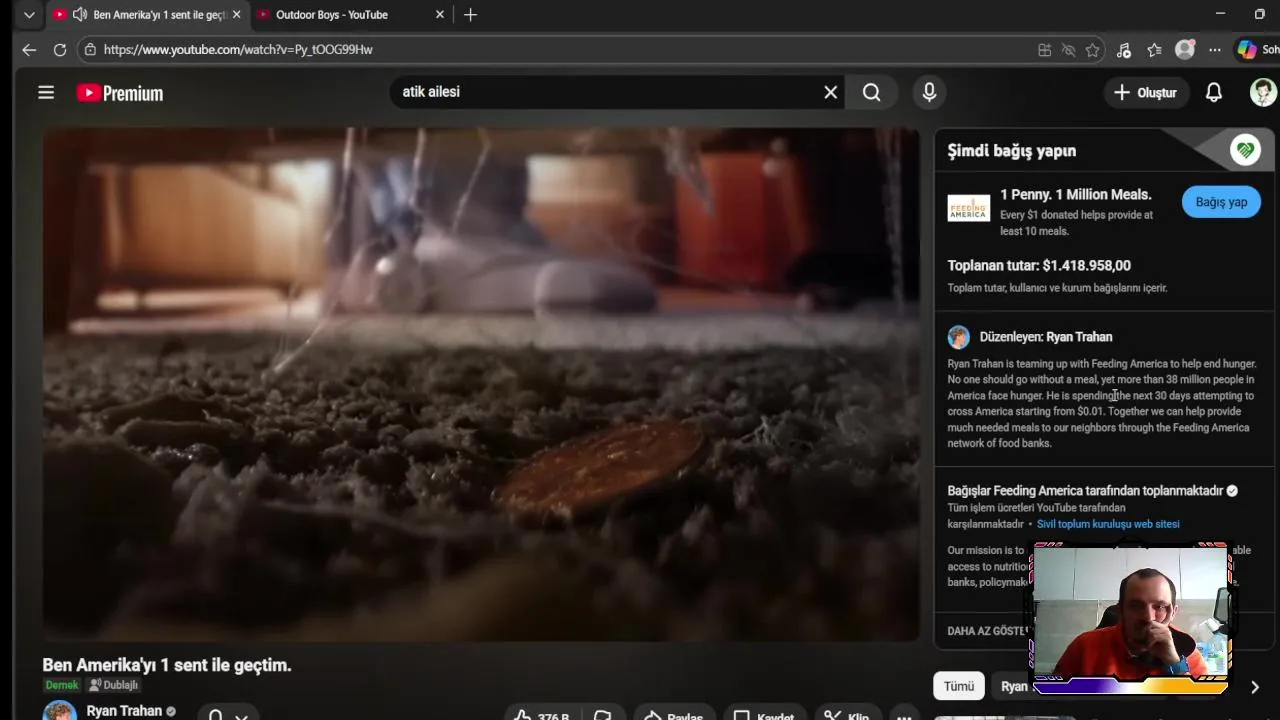Viewport: 1280px width, 720px height.
Task: Go back to the previous page
Action: (29, 50)
